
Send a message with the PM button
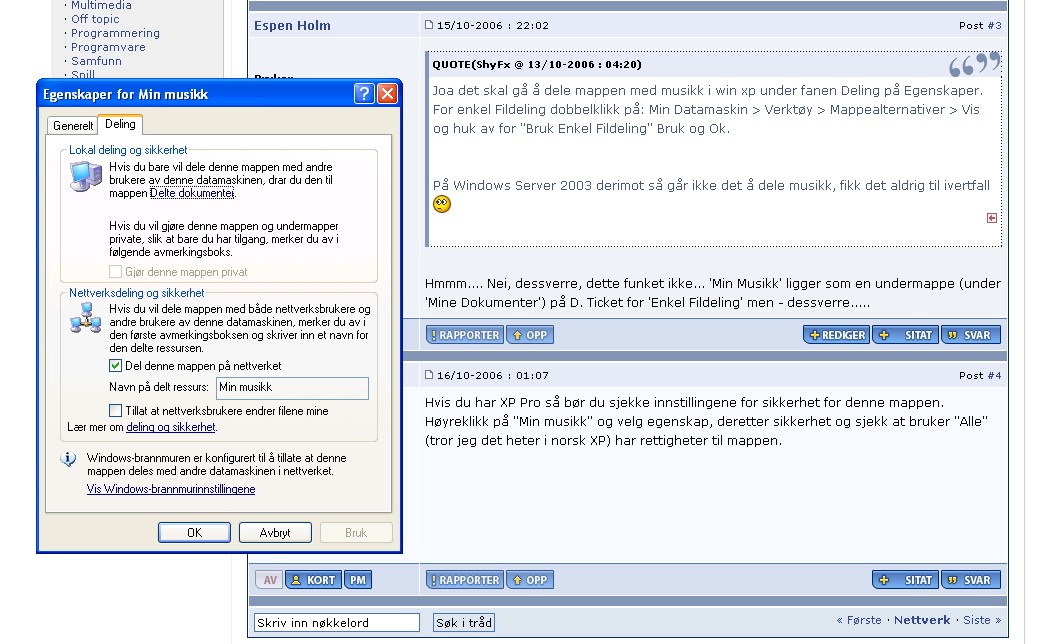tap(358, 580)
